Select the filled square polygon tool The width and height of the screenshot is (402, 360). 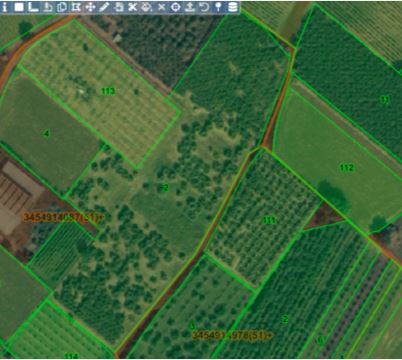[19, 7]
